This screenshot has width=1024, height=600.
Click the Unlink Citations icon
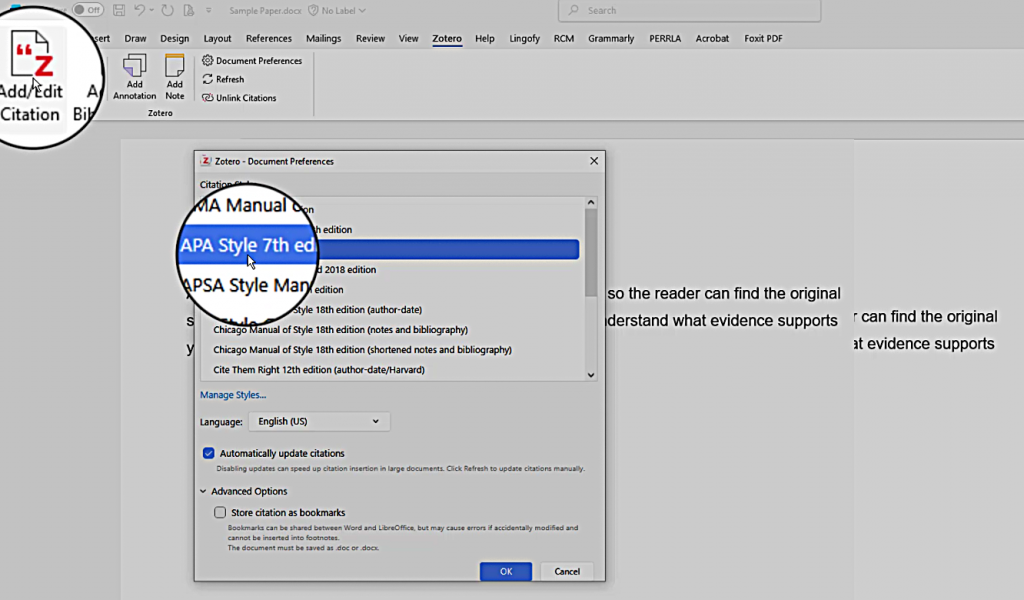208,98
